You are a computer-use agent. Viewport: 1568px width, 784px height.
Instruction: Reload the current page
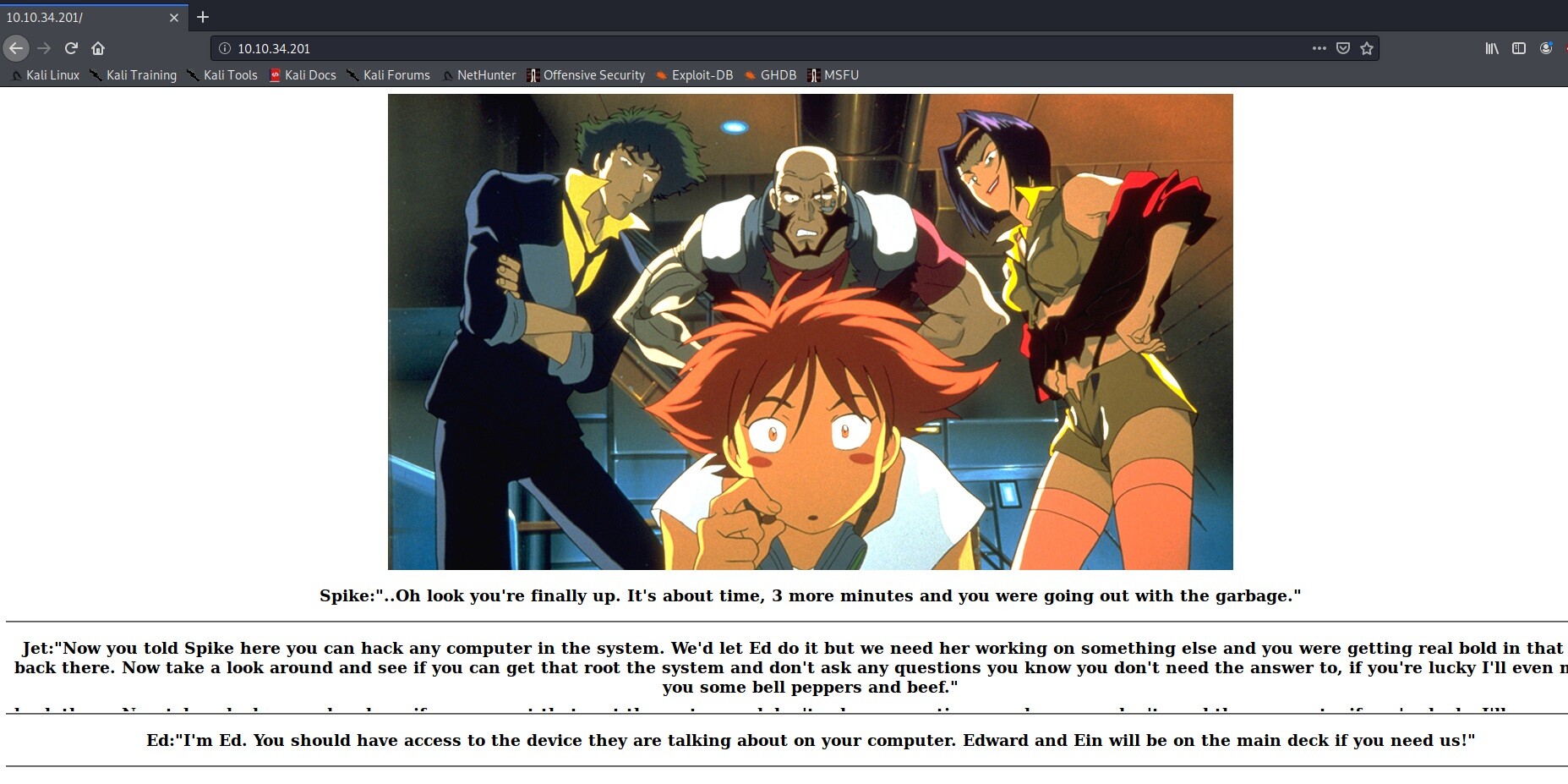coord(71,48)
